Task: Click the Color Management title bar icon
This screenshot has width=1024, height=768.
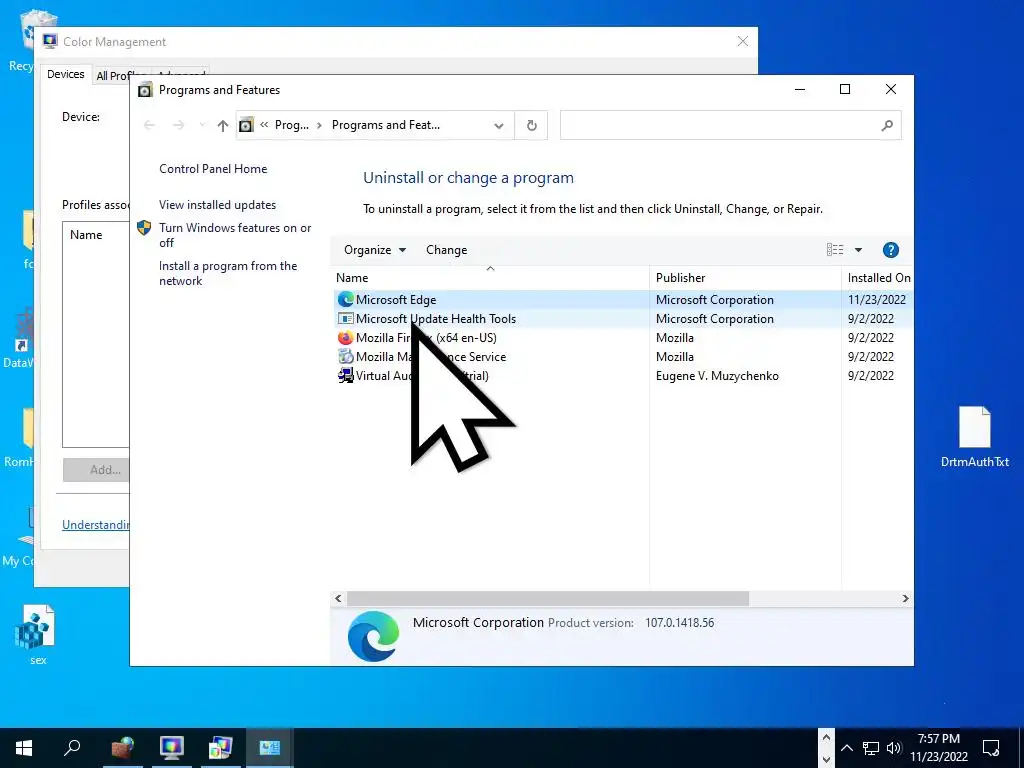Action: pos(50,42)
